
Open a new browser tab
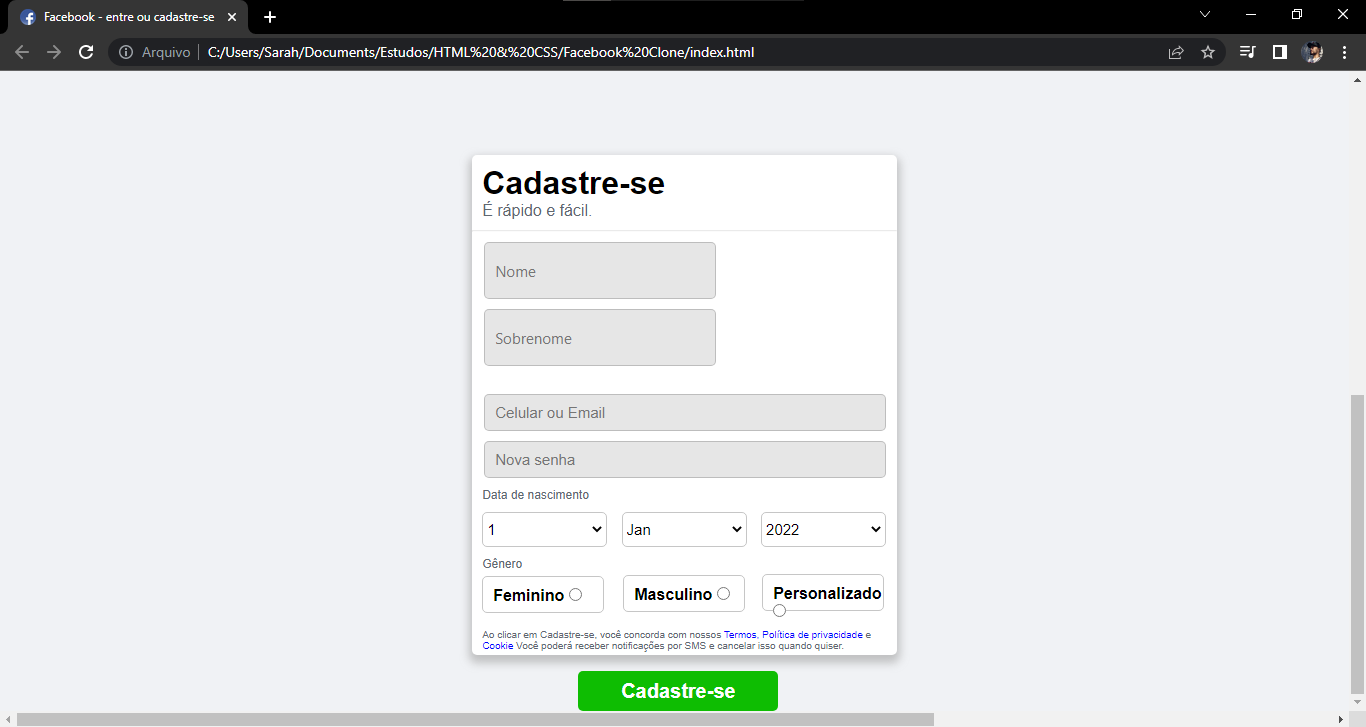point(270,16)
